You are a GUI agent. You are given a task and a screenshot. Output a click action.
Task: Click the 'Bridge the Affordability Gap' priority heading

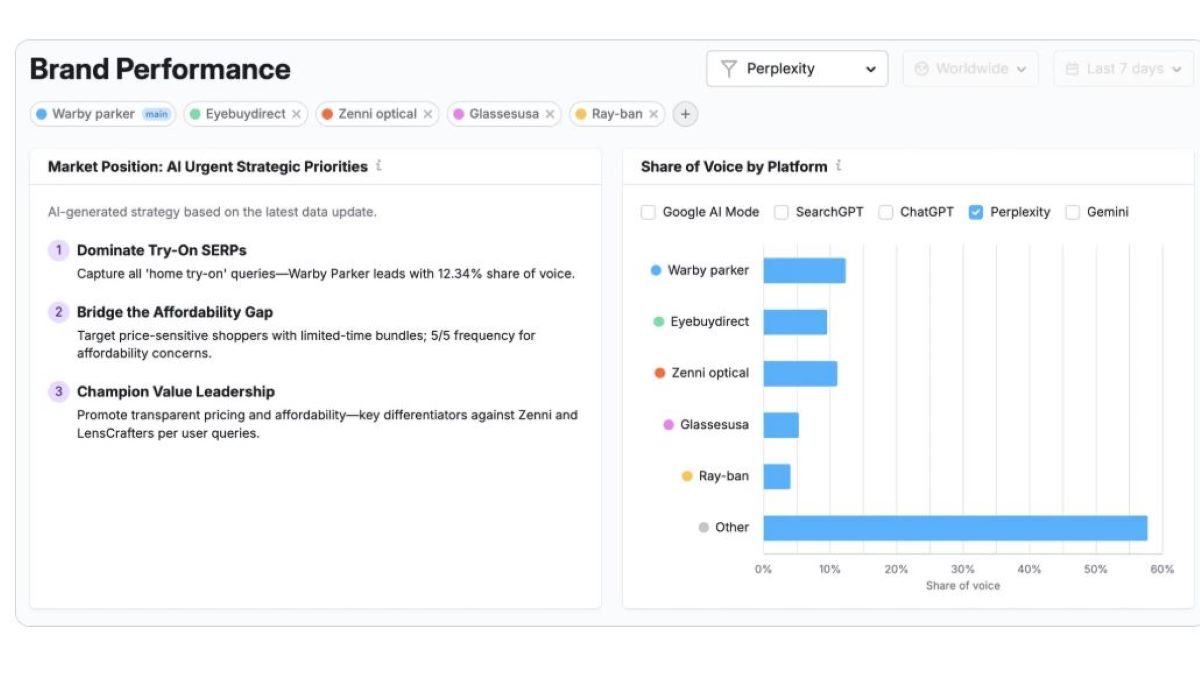click(175, 312)
